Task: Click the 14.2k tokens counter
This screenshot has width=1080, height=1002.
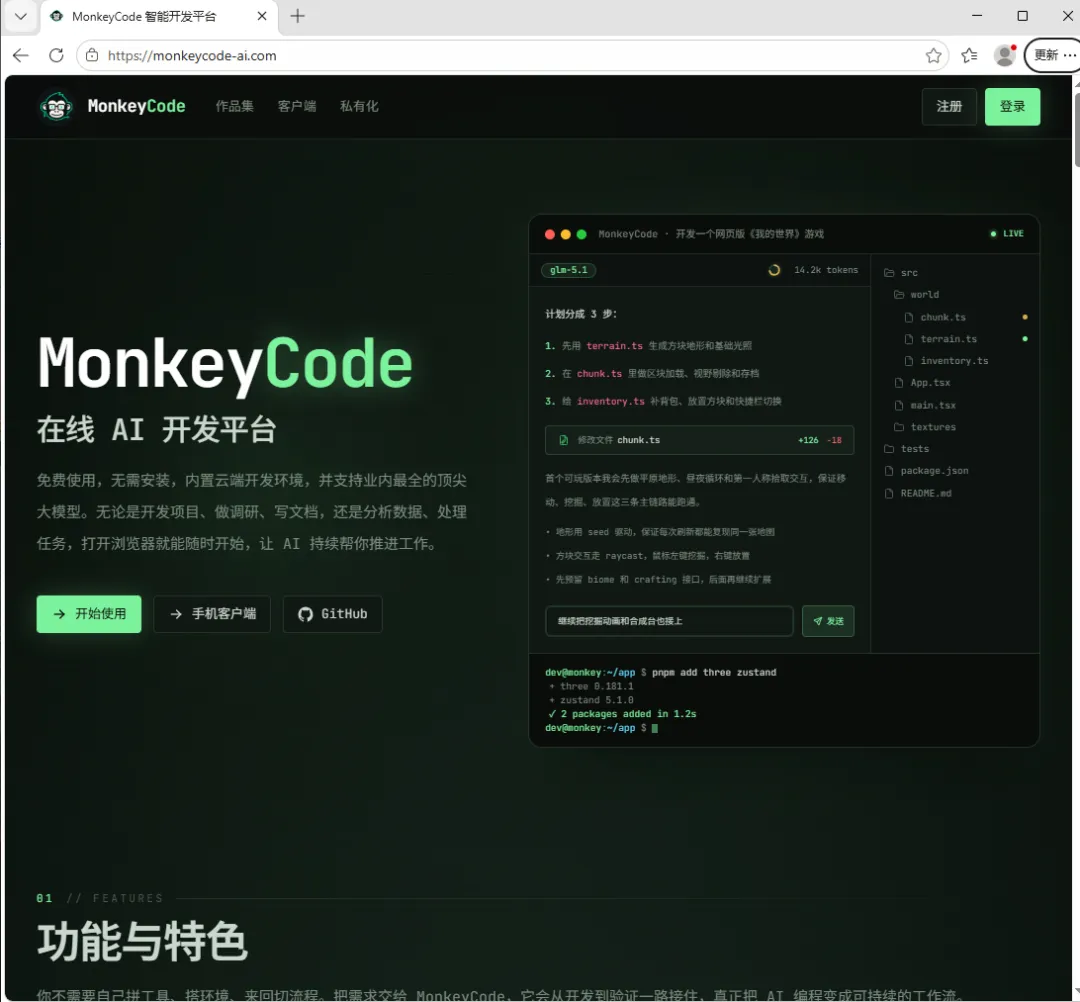Action: [x=826, y=270]
